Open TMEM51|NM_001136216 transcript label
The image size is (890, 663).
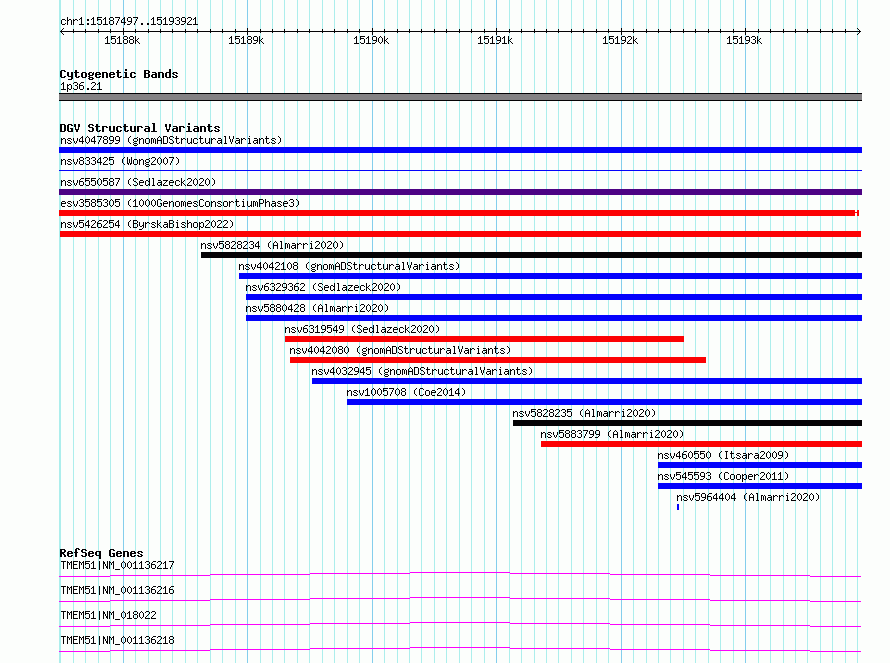[x=117, y=590]
